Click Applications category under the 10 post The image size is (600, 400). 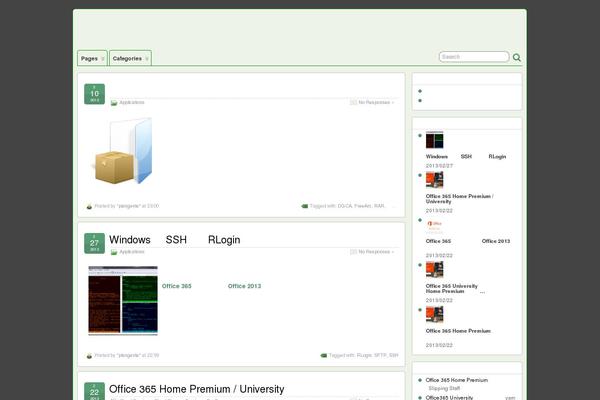pos(132,103)
